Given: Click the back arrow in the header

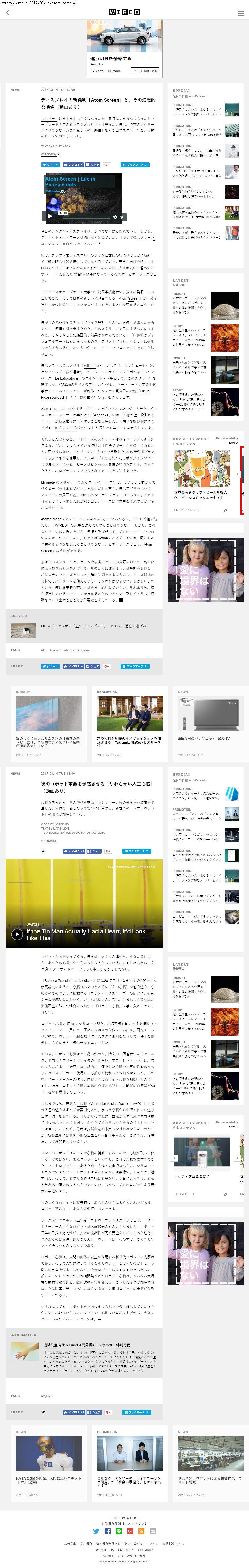Looking at the screenshot, I should pyautogui.click(x=7, y=12).
